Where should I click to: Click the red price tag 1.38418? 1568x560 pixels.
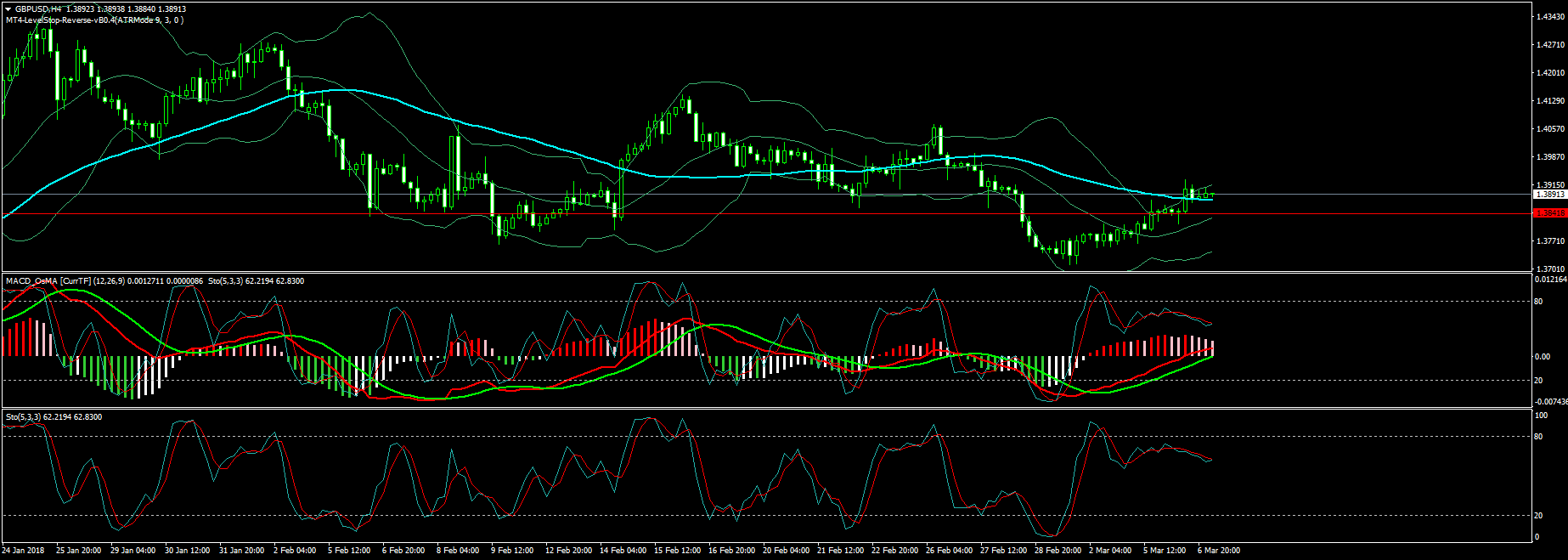(1549, 213)
